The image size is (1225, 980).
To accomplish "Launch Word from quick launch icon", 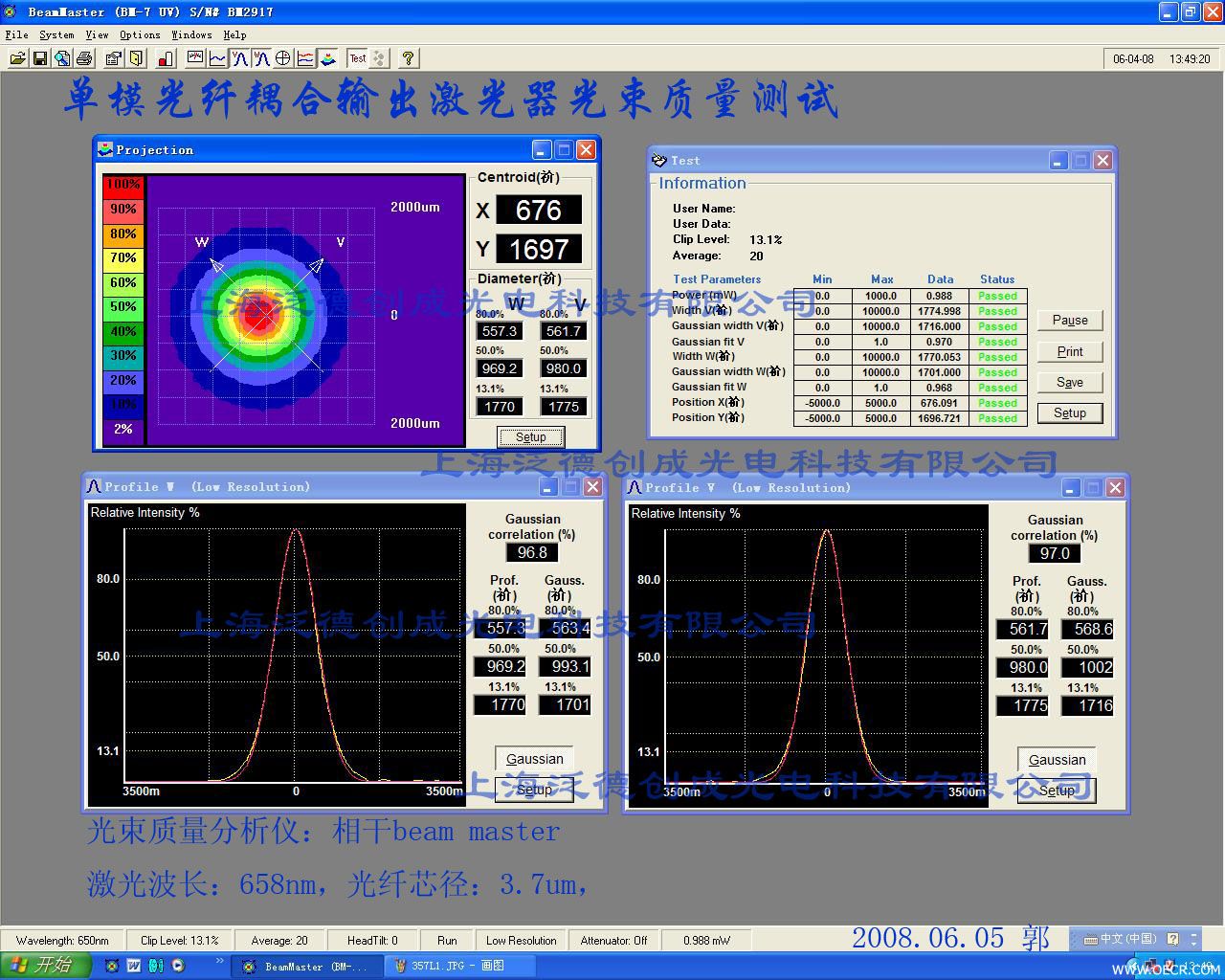I will point(134,967).
